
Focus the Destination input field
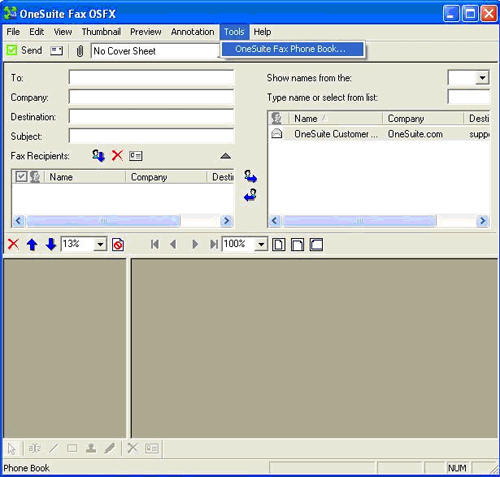tap(152, 117)
